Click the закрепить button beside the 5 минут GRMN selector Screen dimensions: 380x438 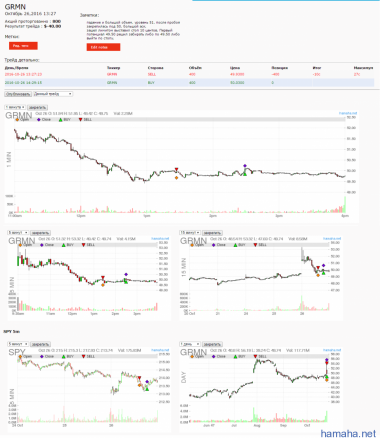40,233
